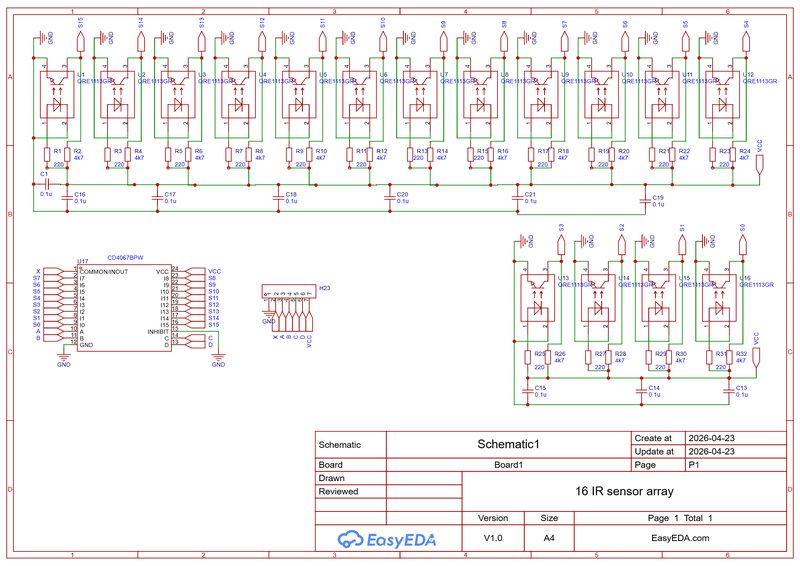Click the VCC net flag beside R24
800x566 pixels.
coord(759,163)
